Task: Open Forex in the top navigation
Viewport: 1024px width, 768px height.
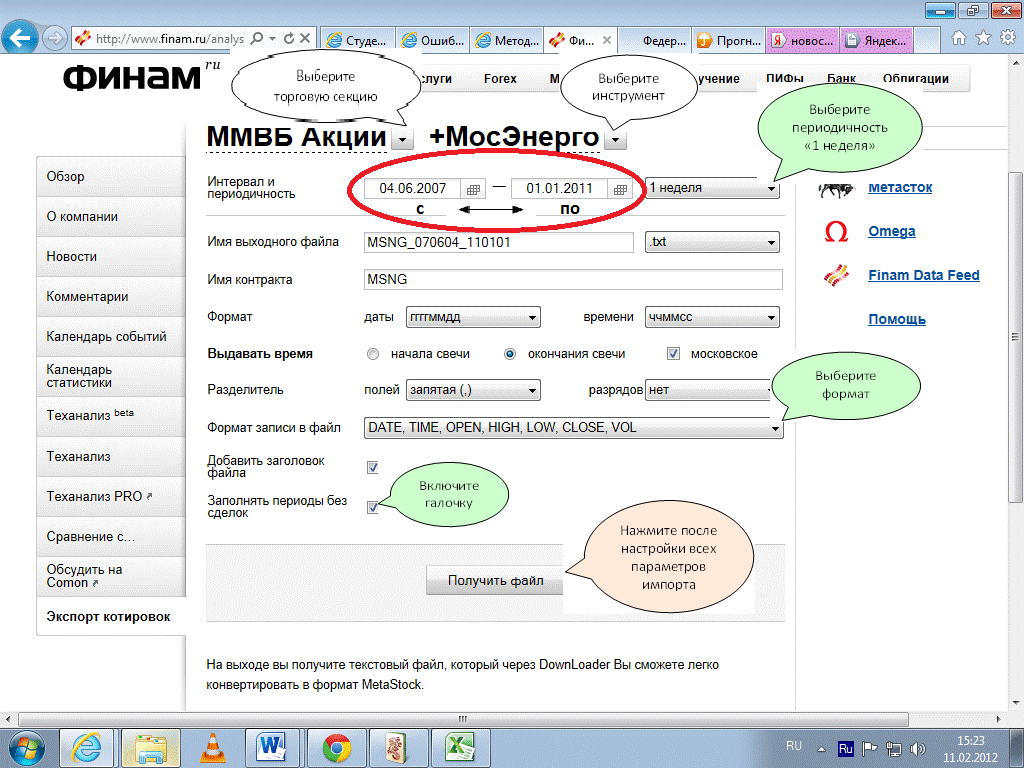Action: click(x=500, y=78)
